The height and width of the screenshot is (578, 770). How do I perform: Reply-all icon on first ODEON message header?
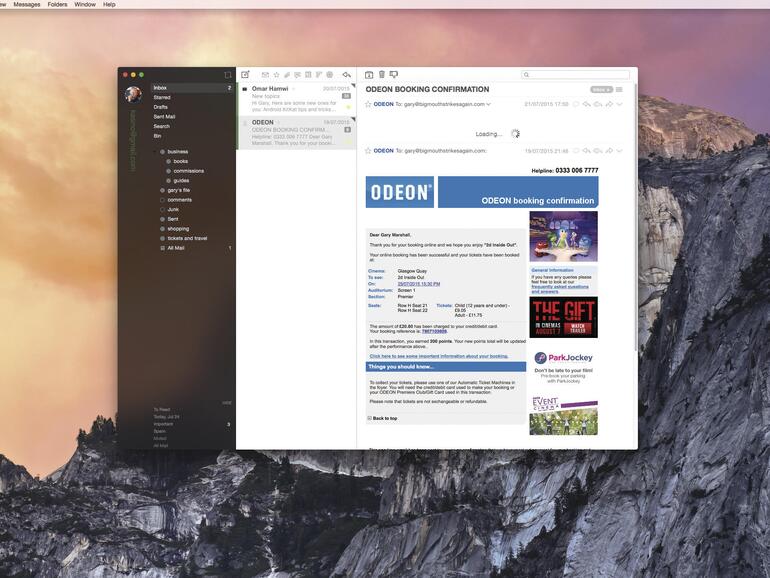tap(598, 104)
